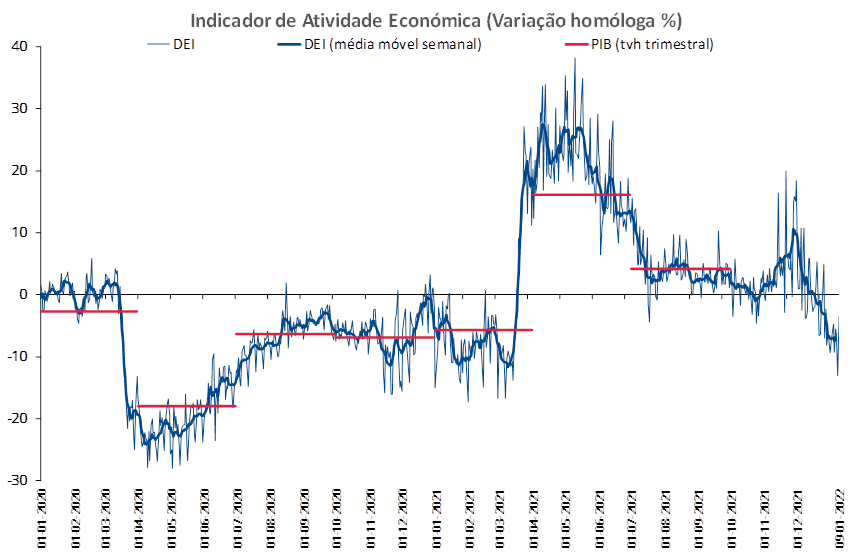Image resolution: width=851 pixels, height=557 pixels.
Task: Click the thin light-blue DEI legend swatch
Action: pos(158,45)
